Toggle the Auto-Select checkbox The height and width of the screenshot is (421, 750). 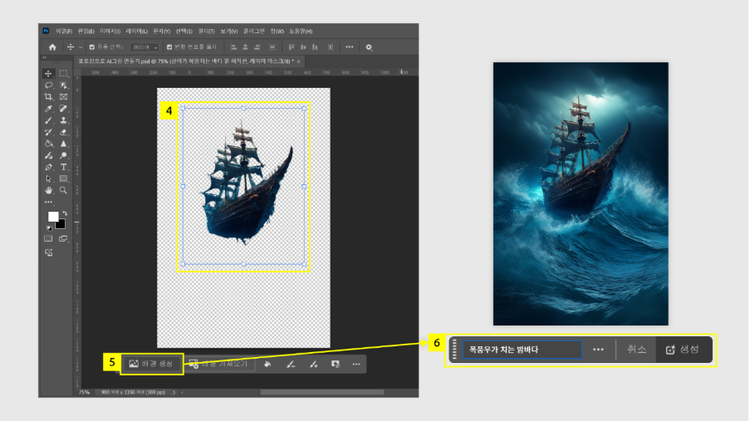point(92,47)
